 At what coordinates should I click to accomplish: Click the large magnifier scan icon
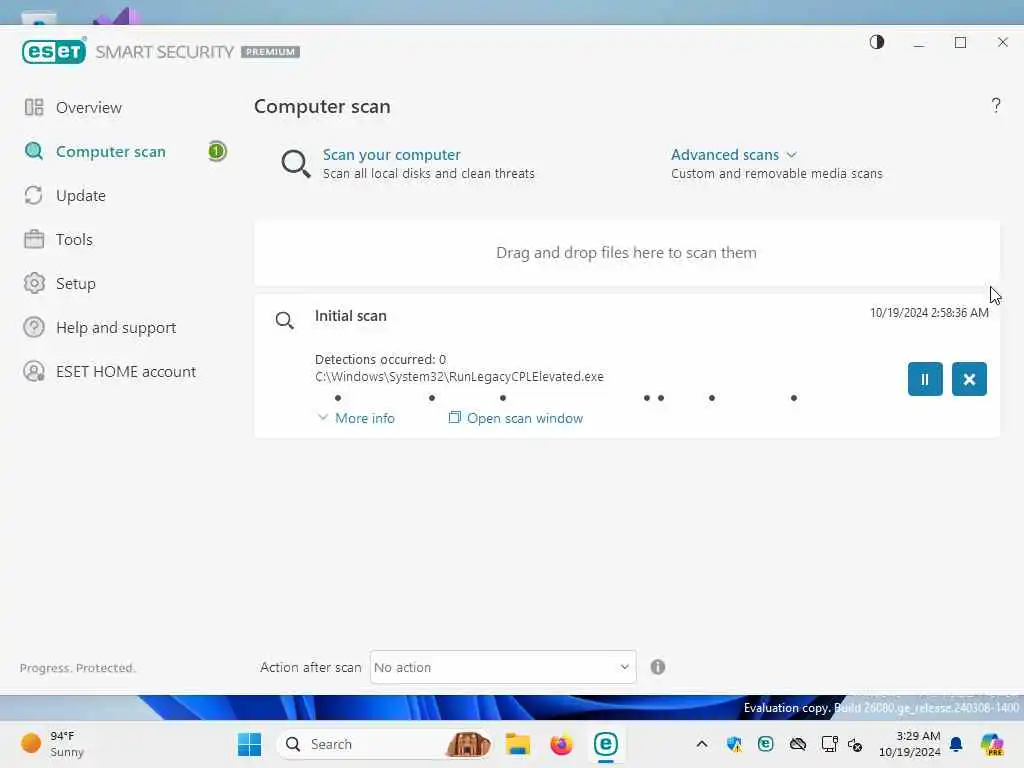coord(295,163)
